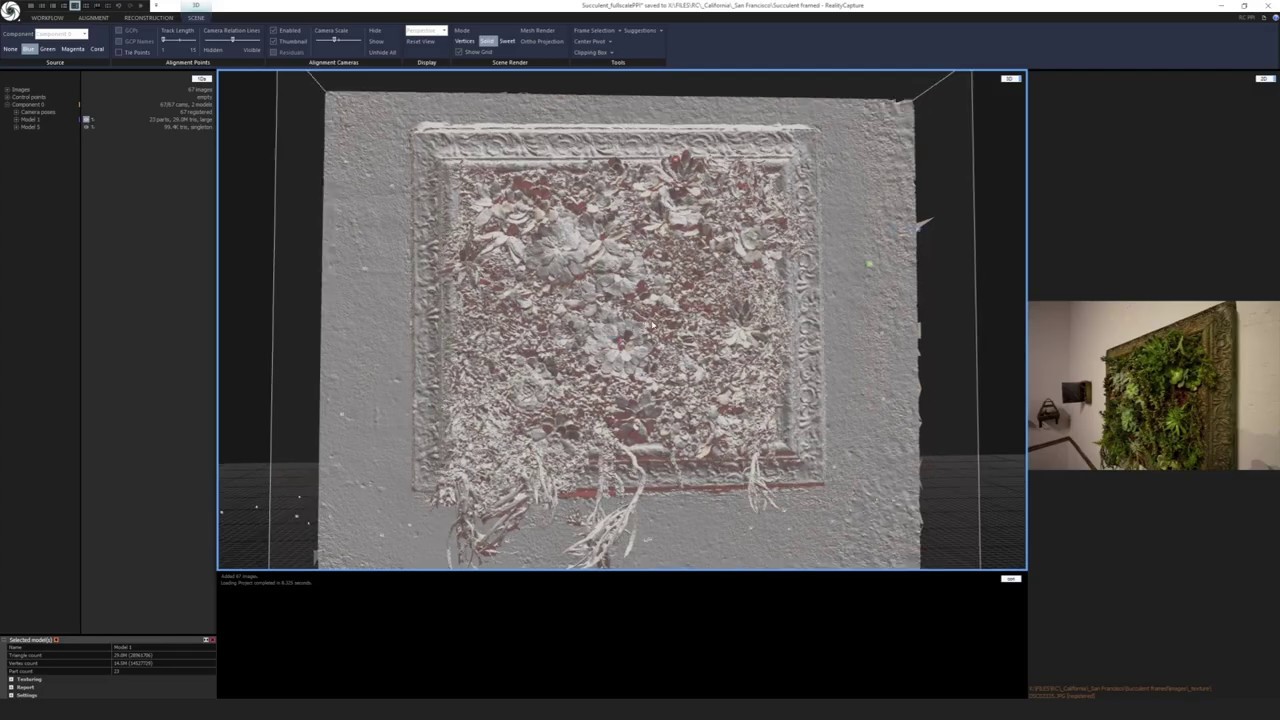Click the red icon next to Selected model(s) title
The image size is (1280, 720).
[x=57, y=640]
